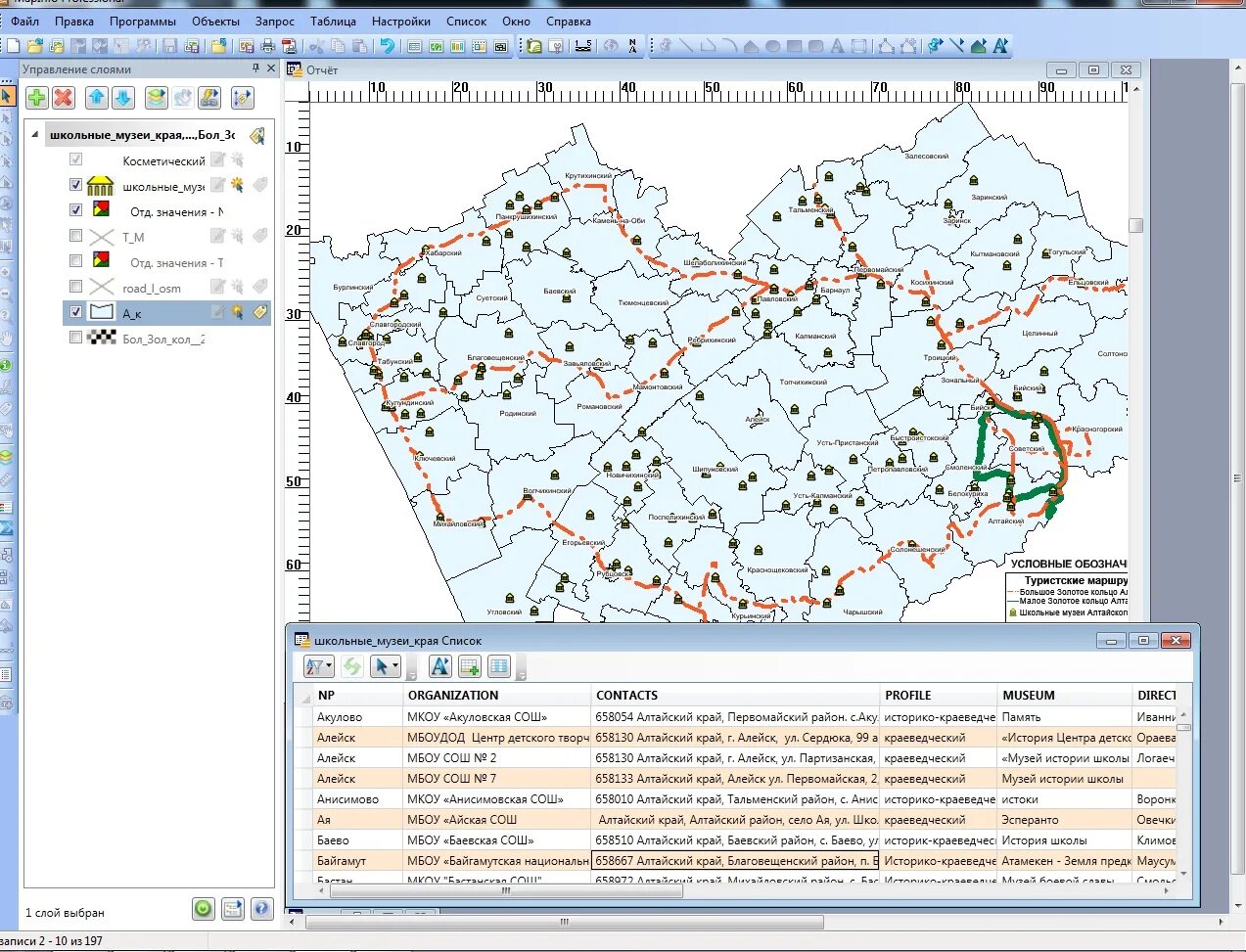Click the Undo arrow icon
Image resolution: width=1246 pixels, height=952 pixels.
point(388,46)
